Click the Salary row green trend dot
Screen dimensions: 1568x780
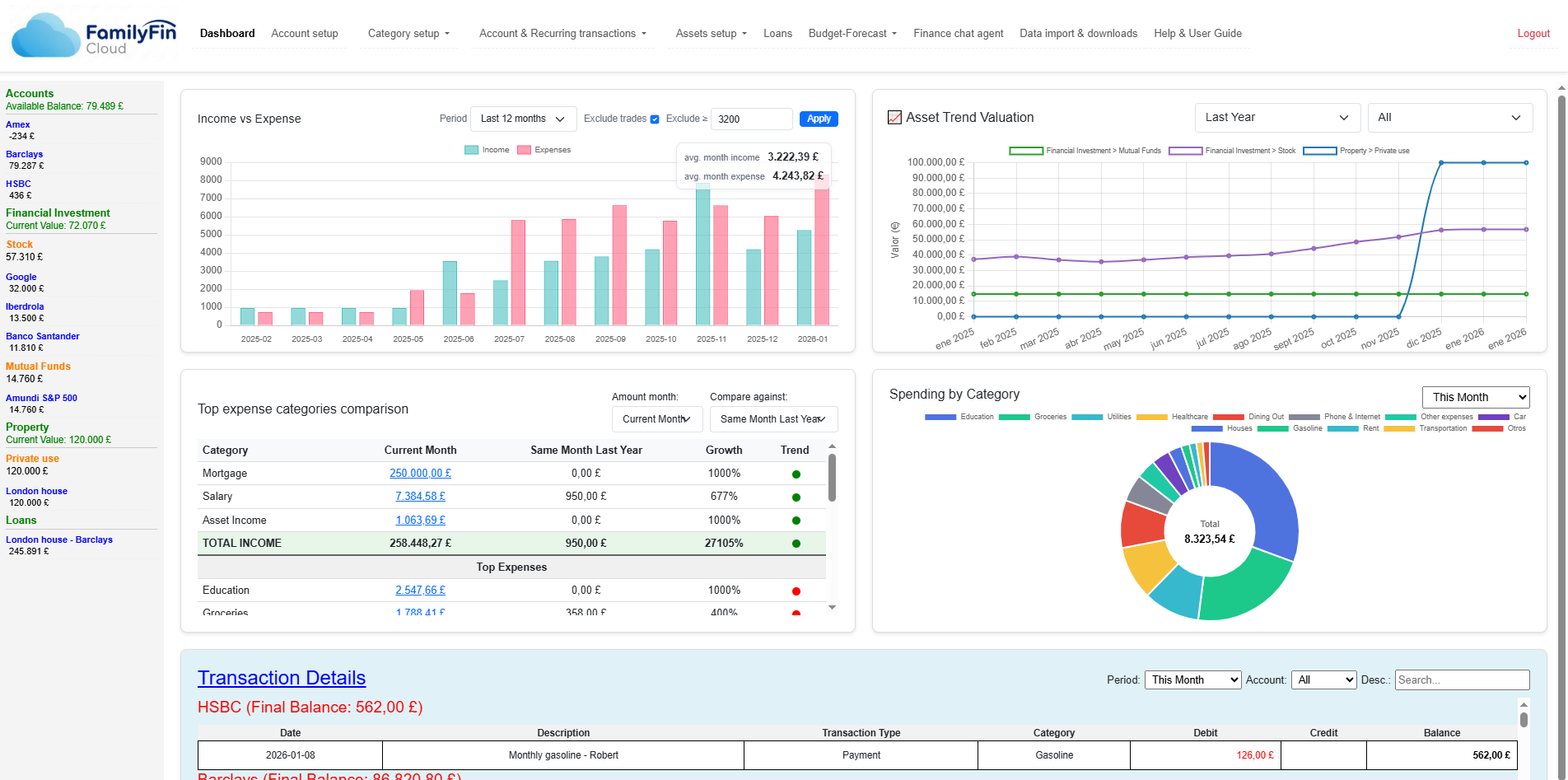796,497
